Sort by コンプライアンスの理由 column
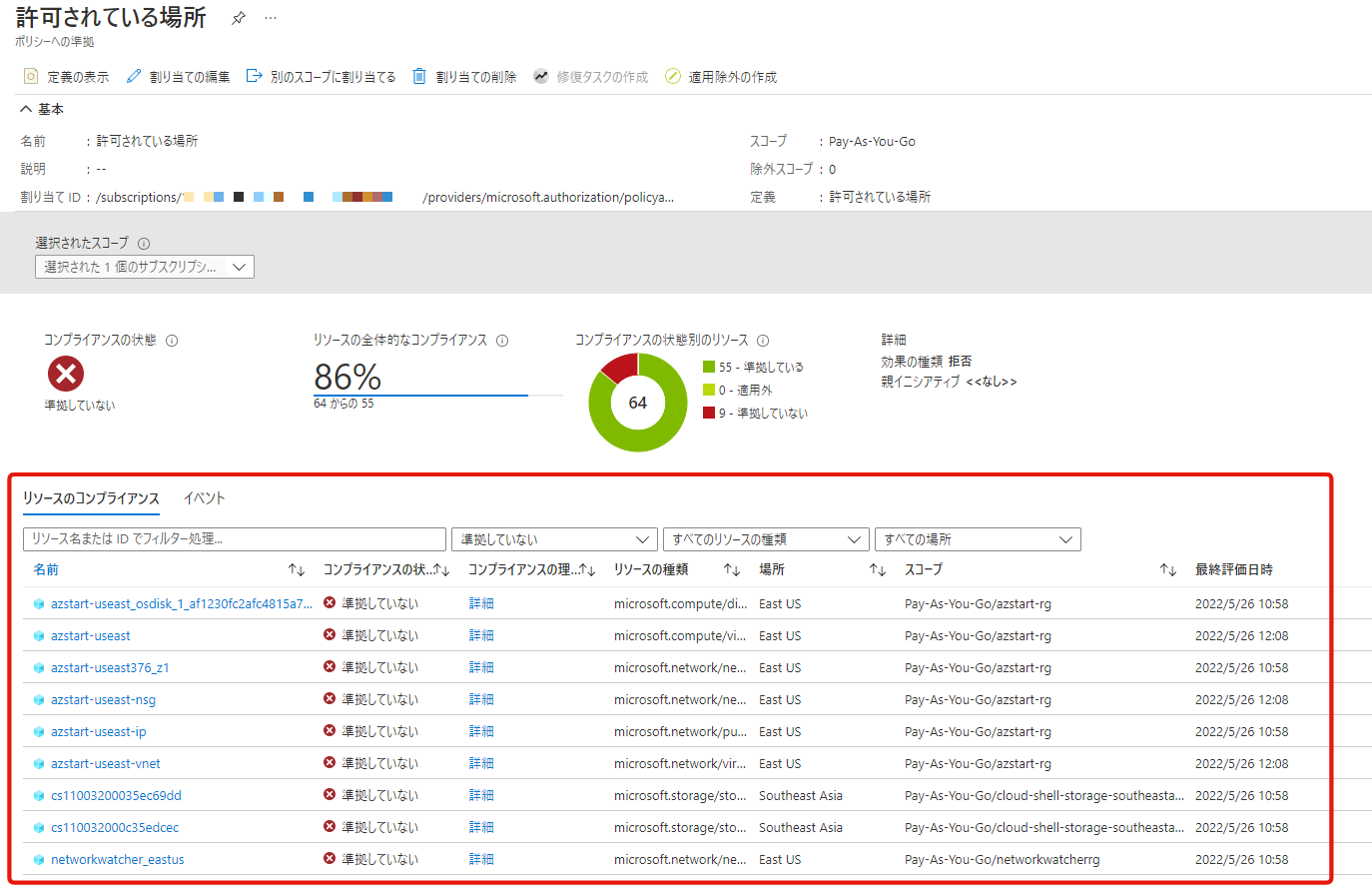 [587, 569]
